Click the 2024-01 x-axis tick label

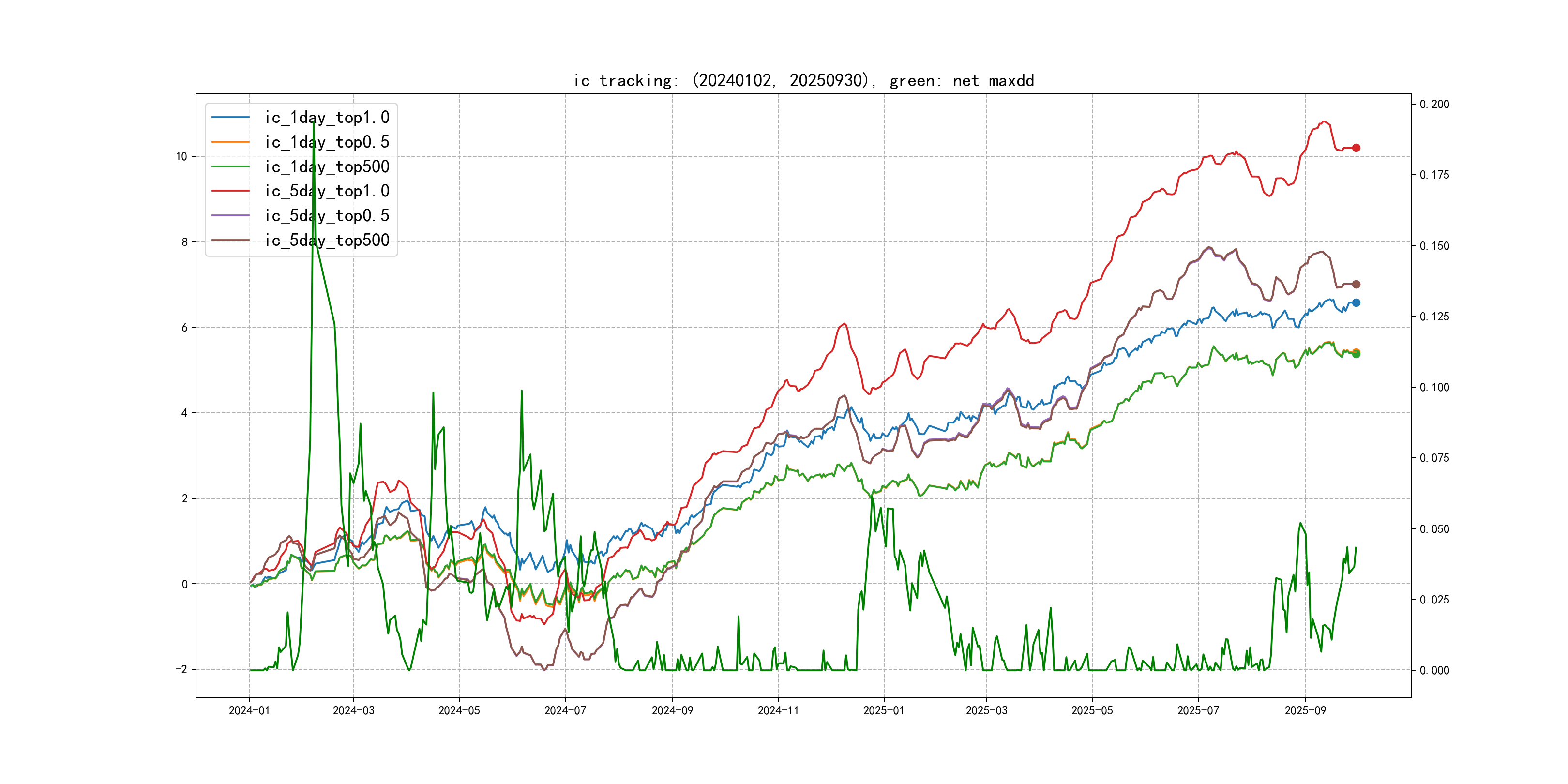coord(249,710)
